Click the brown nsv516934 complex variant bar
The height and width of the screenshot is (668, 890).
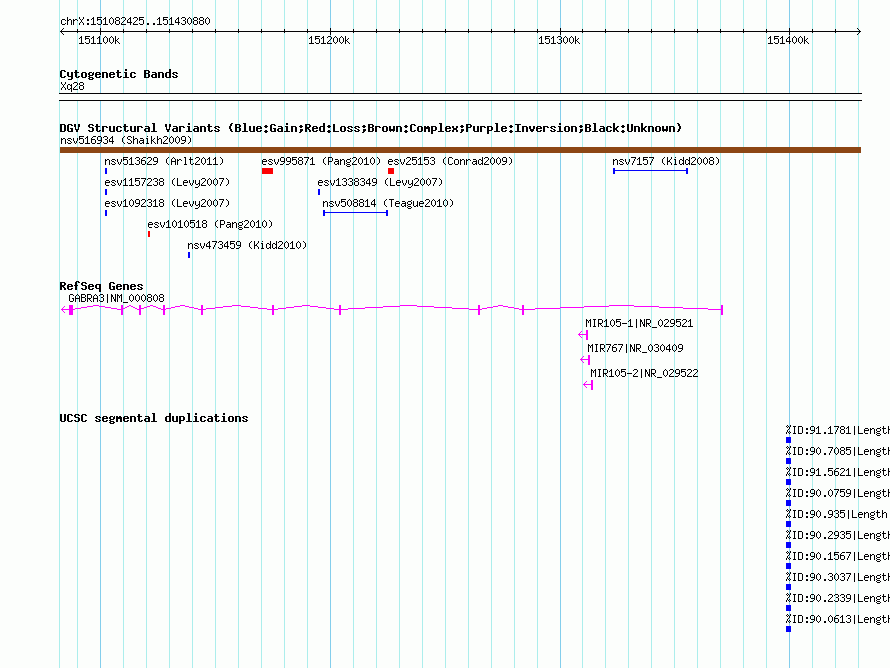click(460, 150)
